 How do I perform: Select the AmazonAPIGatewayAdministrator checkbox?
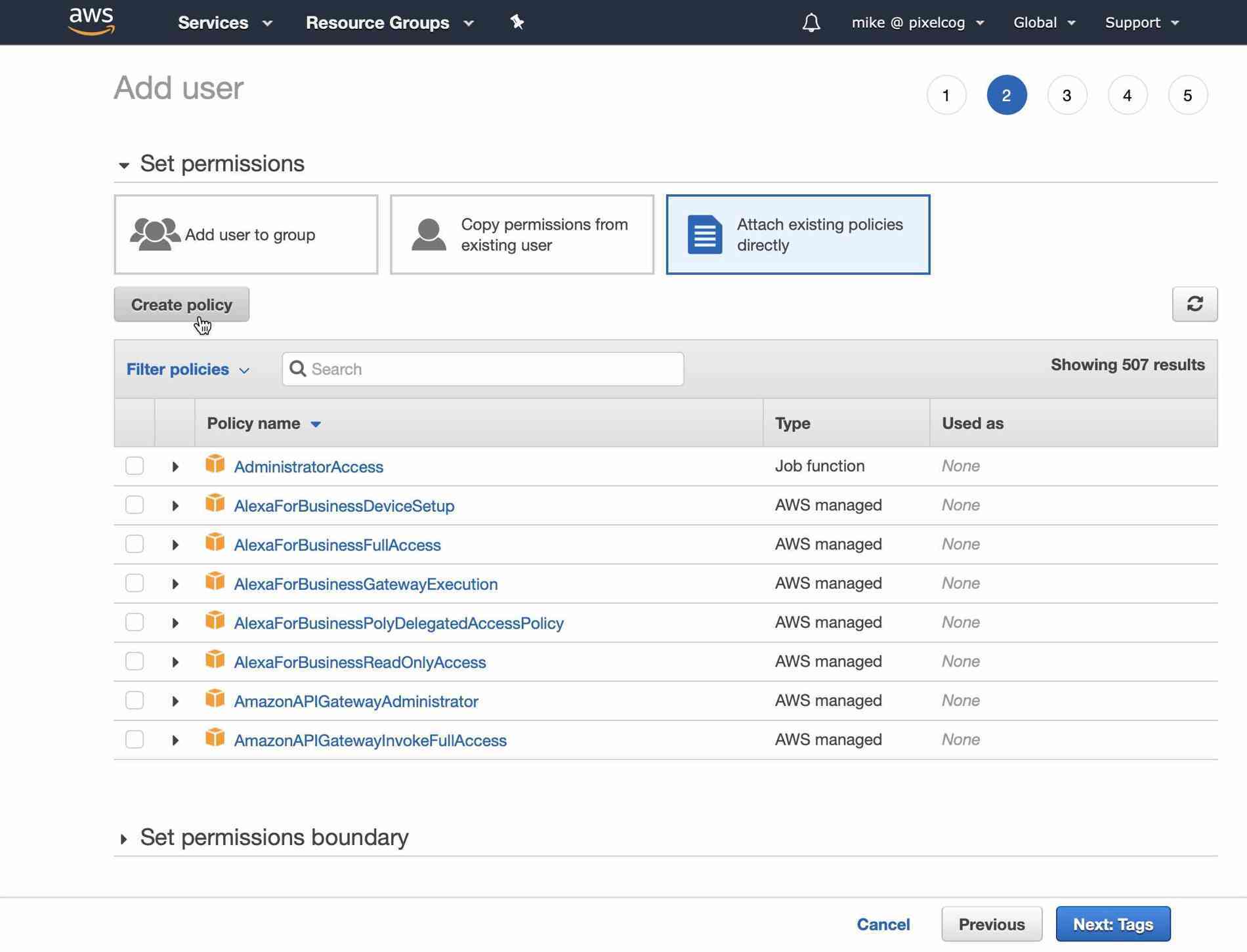click(x=135, y=700)
